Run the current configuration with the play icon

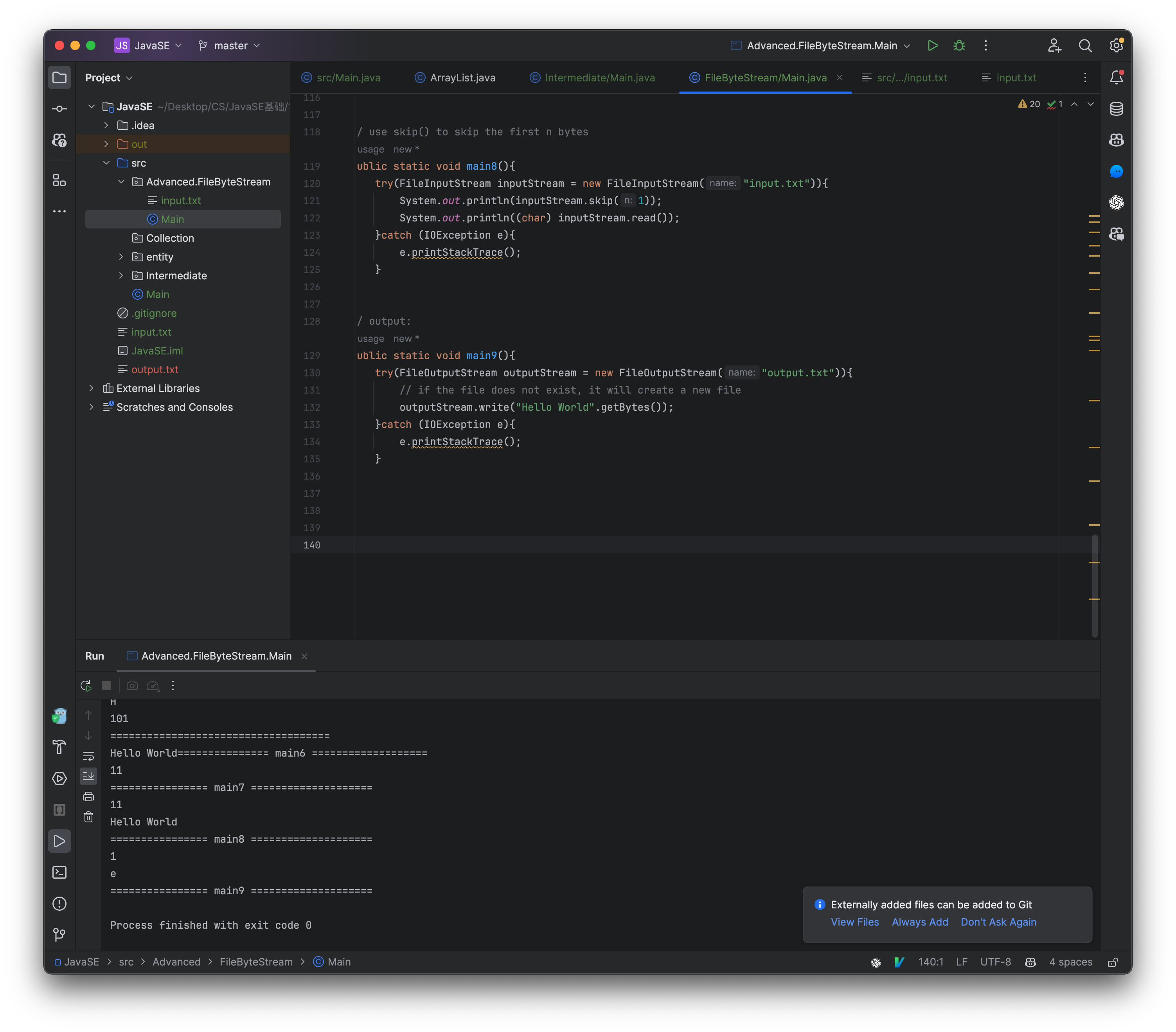[933, 45]
